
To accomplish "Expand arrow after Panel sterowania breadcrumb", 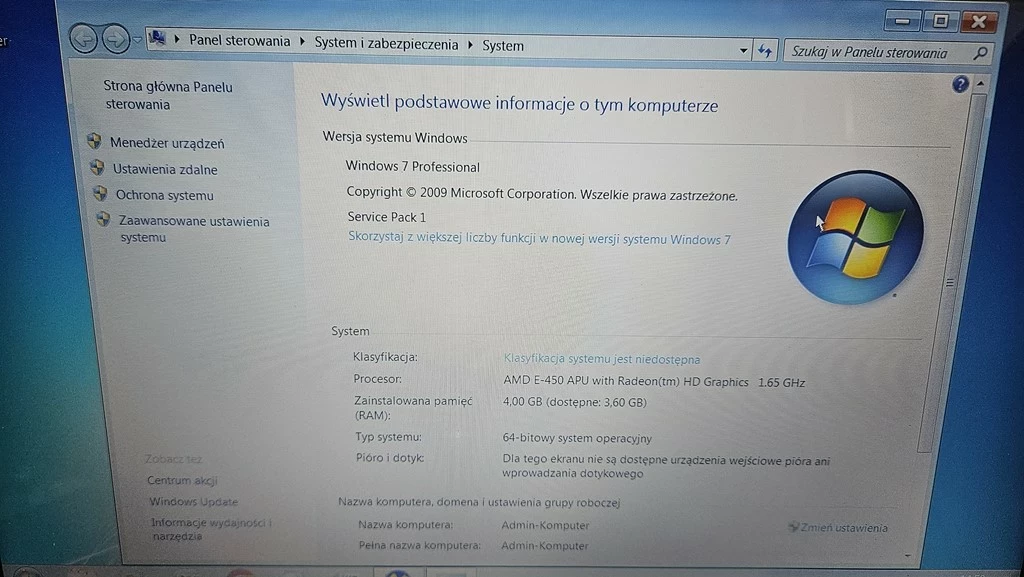I will coord(302,42).
